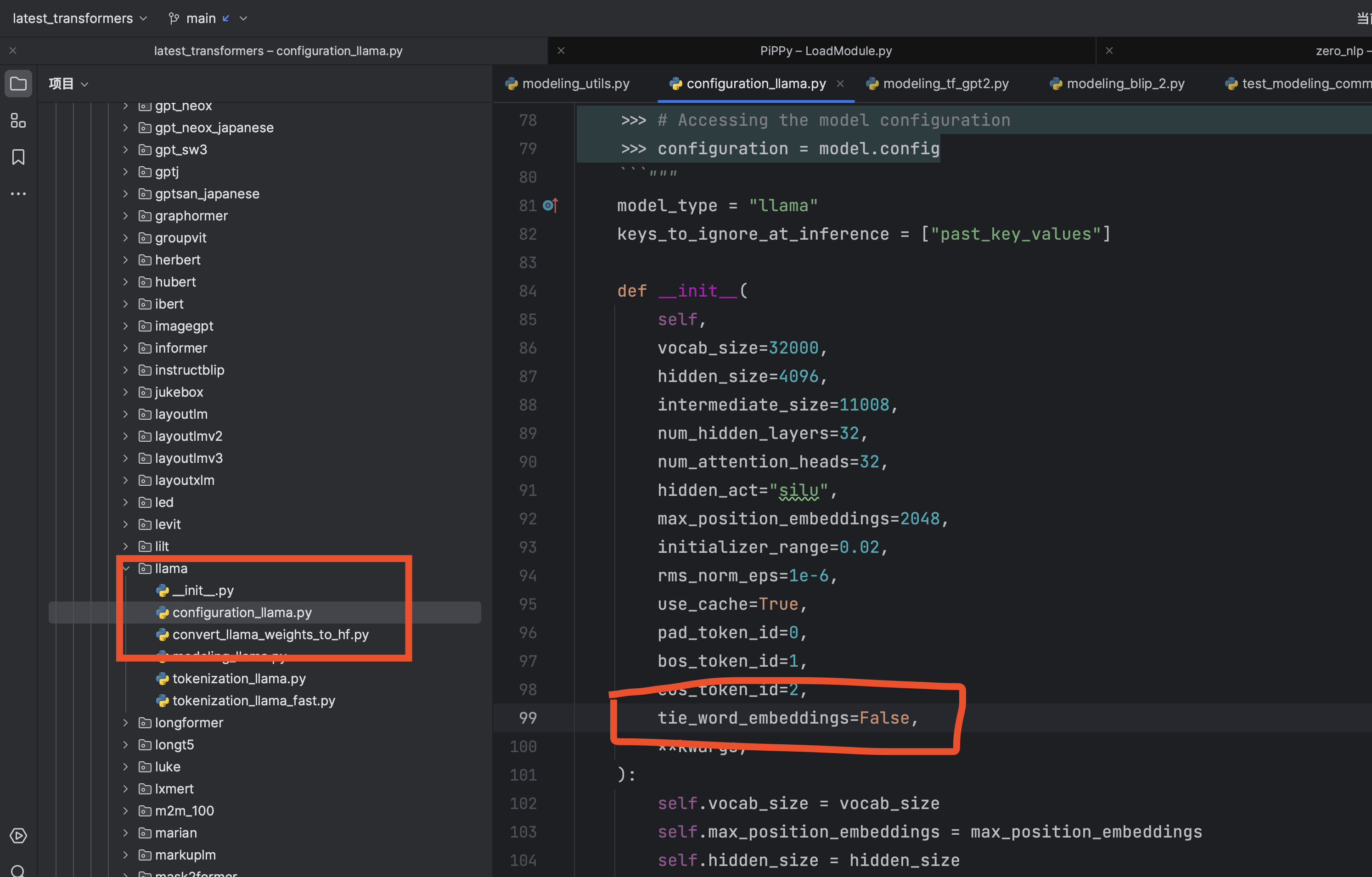Click the git branch icon beside main
Image resolution: width=1372 pixels, height=877 pixels.
tap(174, 18)
